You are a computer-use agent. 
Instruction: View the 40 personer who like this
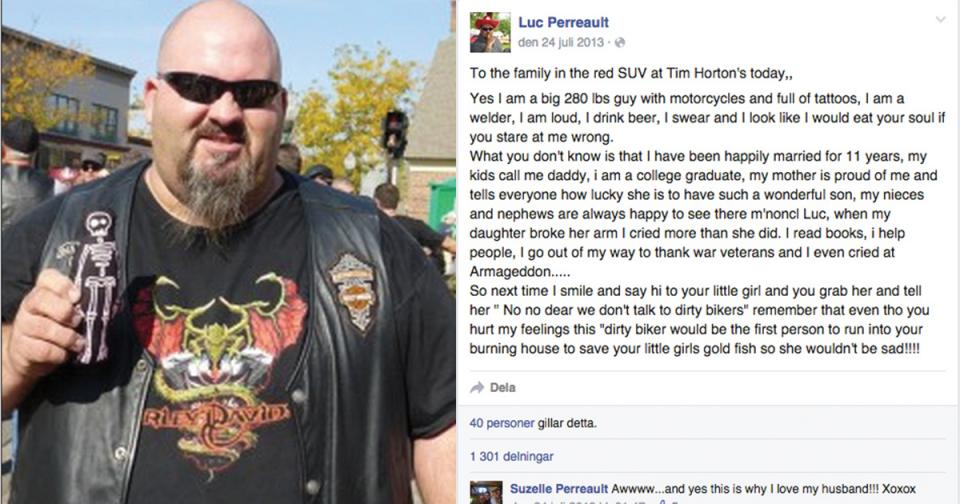[501, 423]
